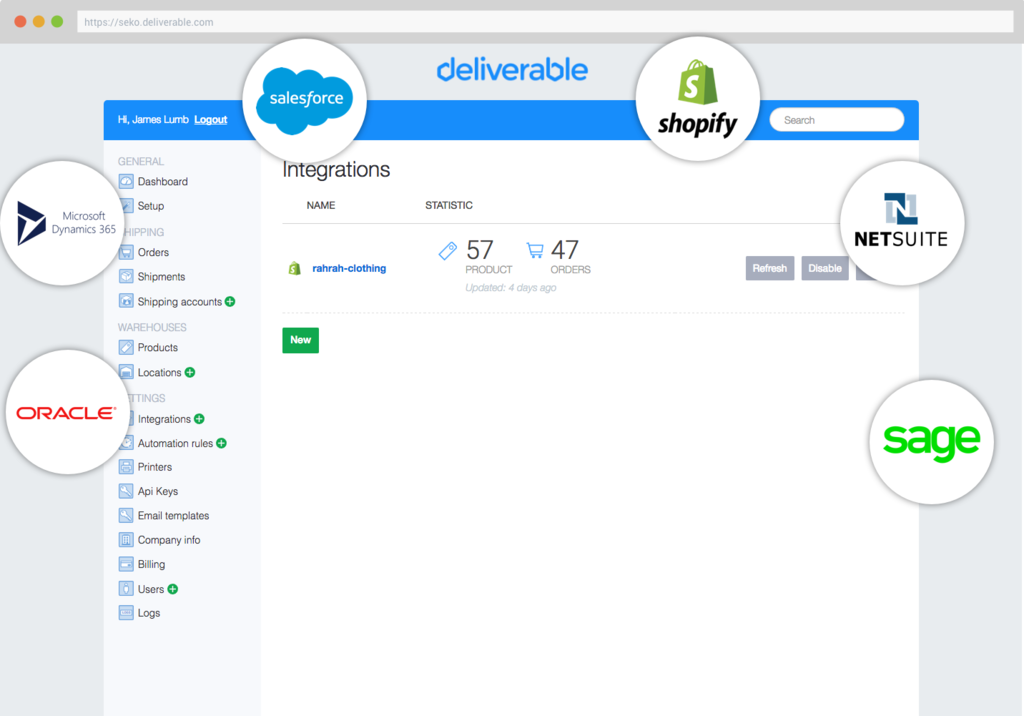
Task: Focus the Search field
Action: (x=837, y=120)
